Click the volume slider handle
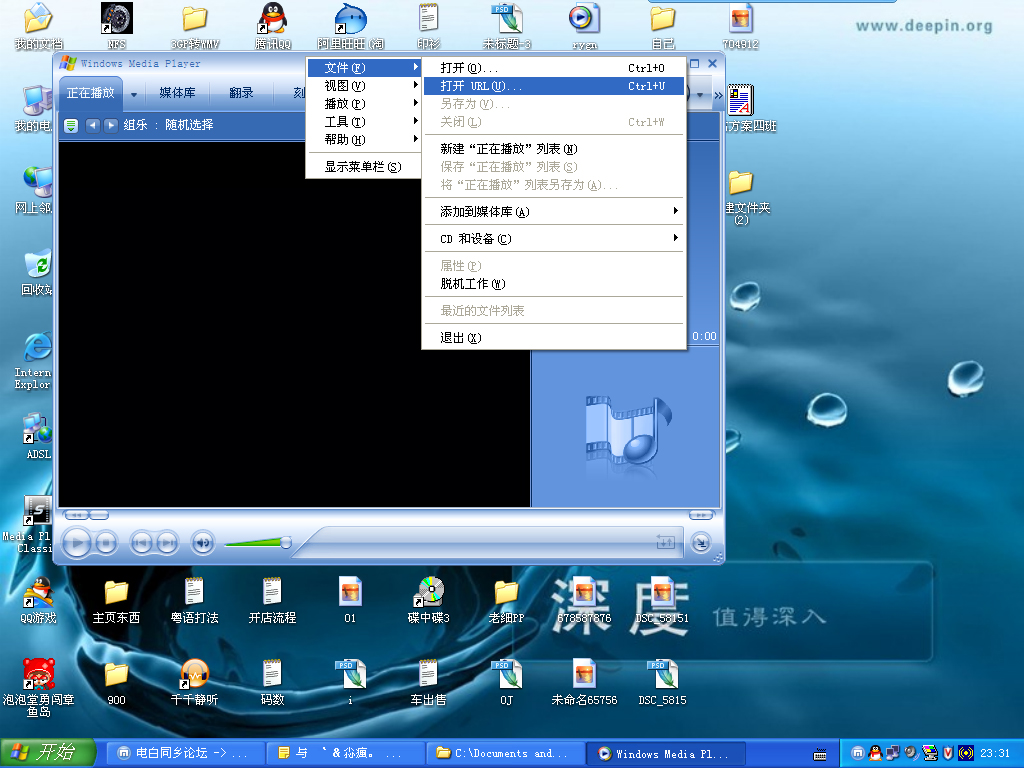Screen dimensions: 1024x768 coord(286,543)
